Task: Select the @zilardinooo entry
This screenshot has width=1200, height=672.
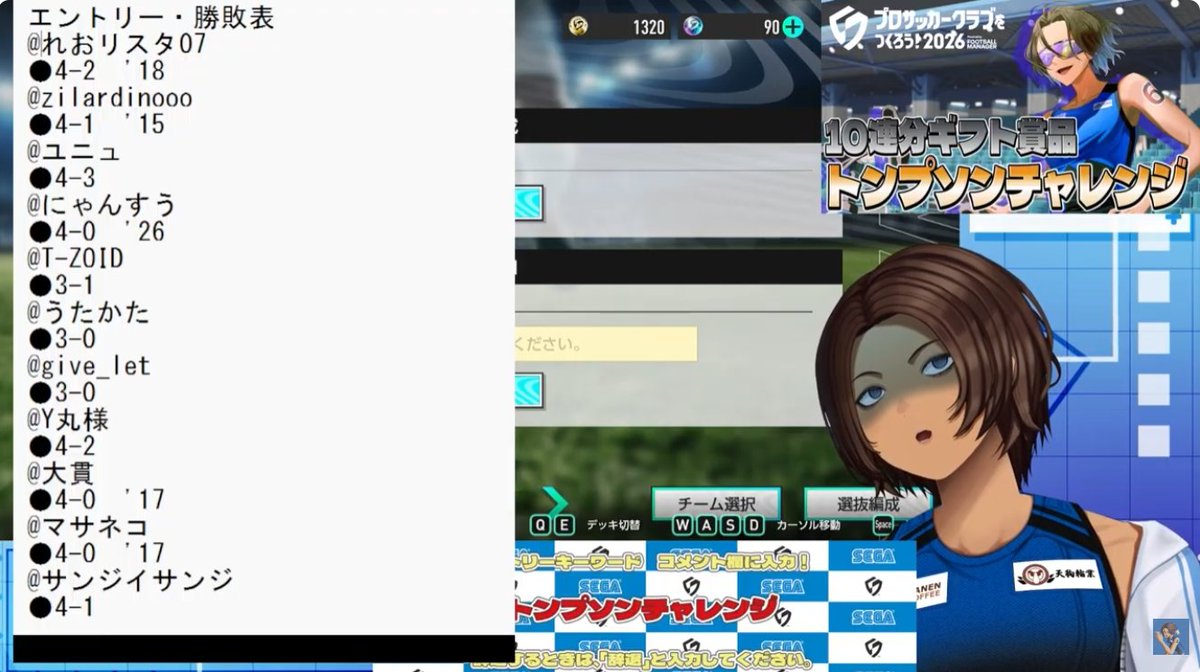Action: click(110, 98)
